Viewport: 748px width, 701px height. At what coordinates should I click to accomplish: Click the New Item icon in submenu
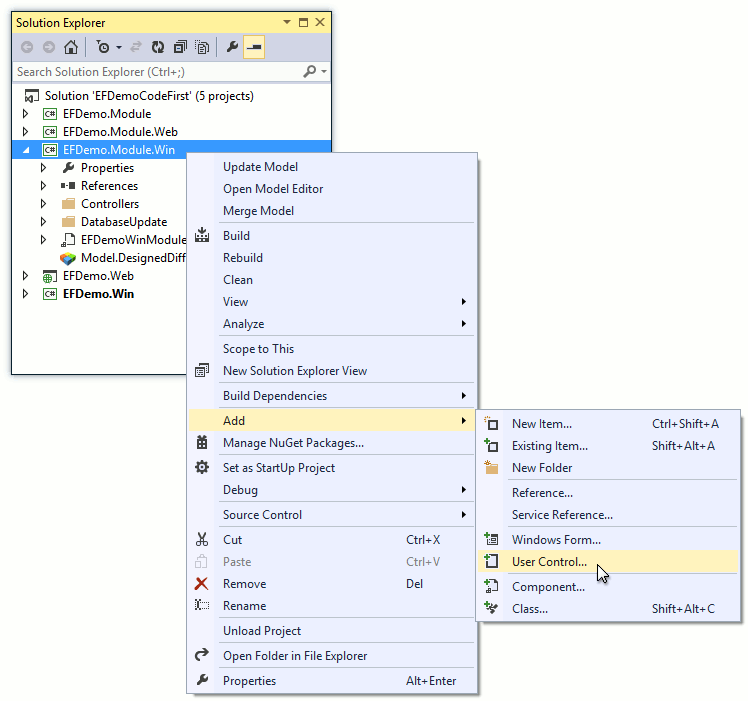[491, 423]
